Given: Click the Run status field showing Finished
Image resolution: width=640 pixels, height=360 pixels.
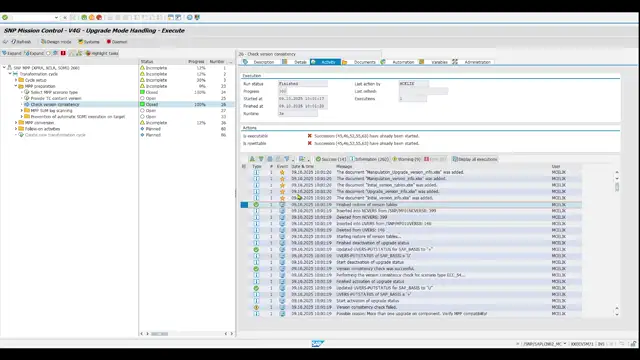Looking at the screenshot, I should coord(302,84).
